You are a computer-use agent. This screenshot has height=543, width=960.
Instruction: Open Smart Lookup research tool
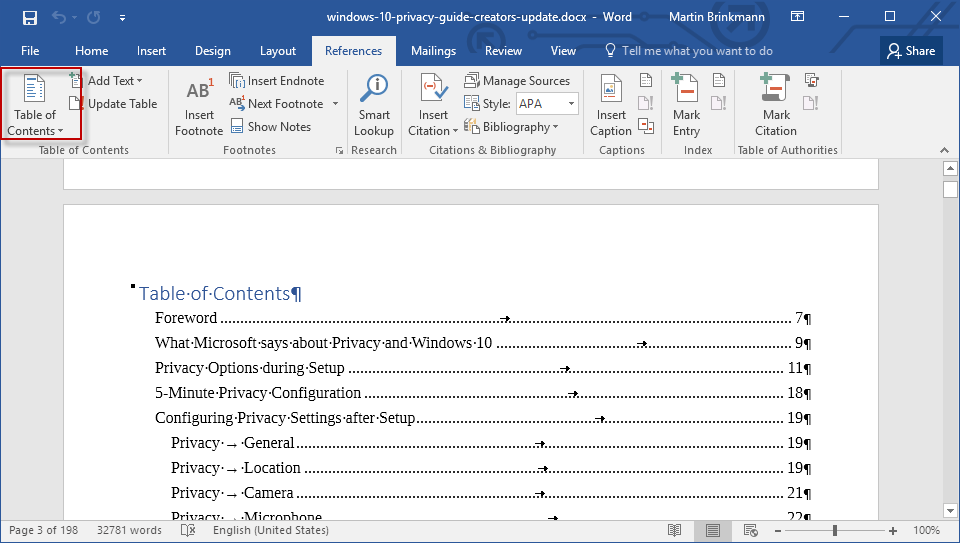tap(373, 107)
